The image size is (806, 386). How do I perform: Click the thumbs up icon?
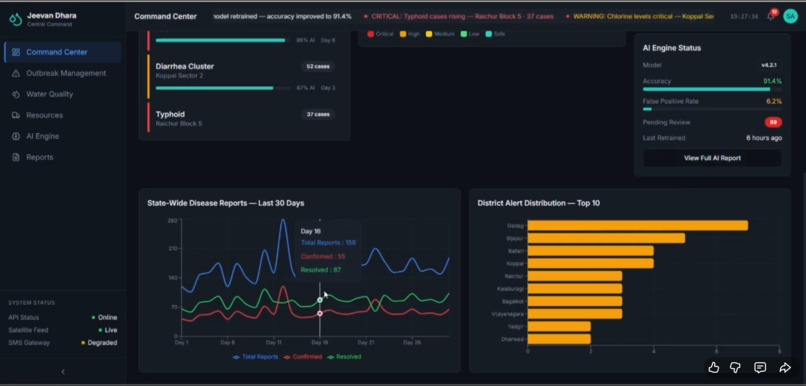713,367
